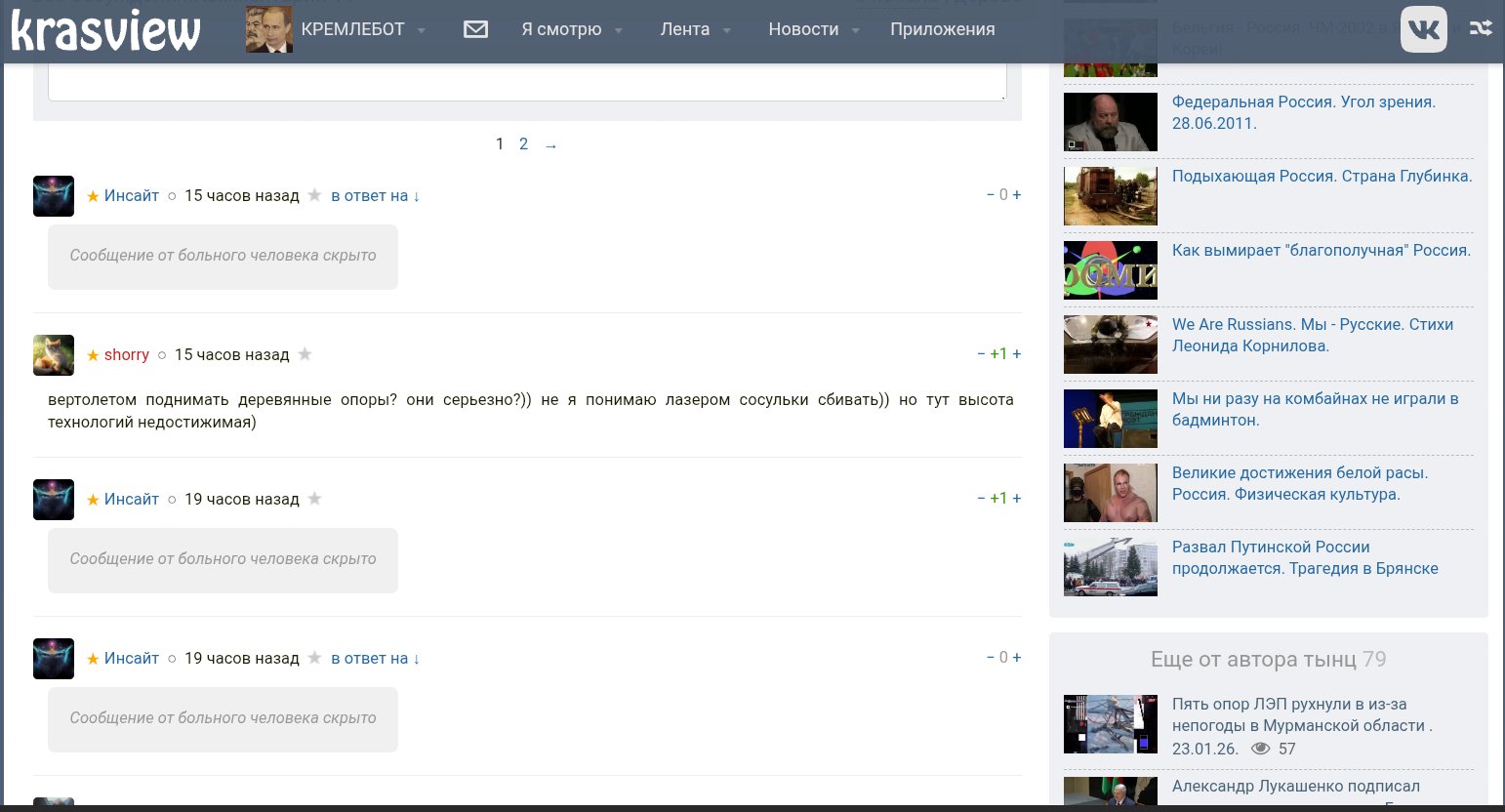Open the Я смотрю dropdown menu
Viewport: 1505px width, 812px height.
(x=571, y=29)
